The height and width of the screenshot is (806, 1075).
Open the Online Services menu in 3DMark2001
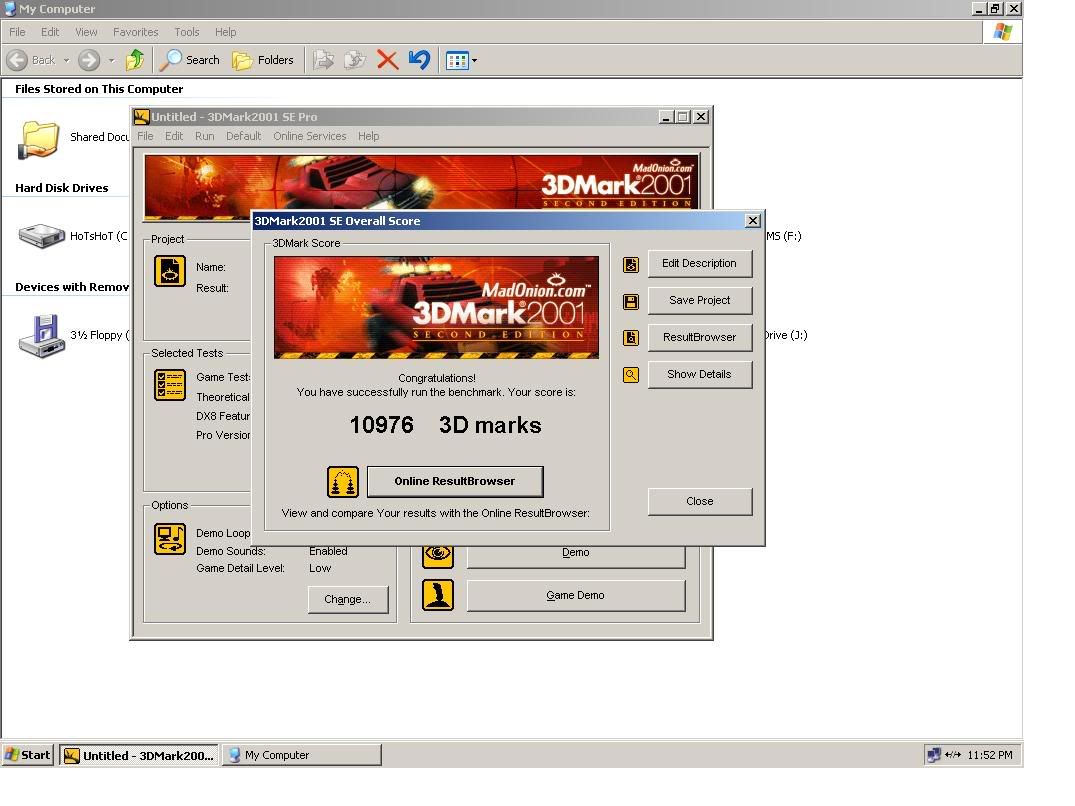[x=309, y=136]
